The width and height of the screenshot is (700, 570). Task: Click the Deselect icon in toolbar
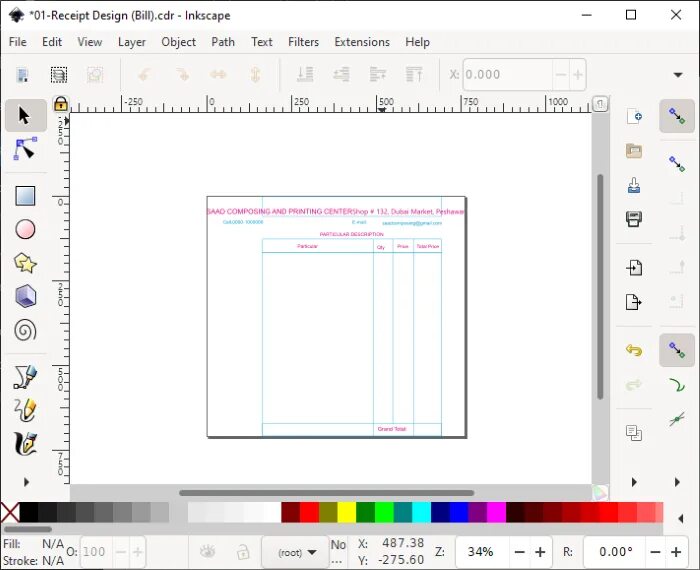[x=95, y=75]
